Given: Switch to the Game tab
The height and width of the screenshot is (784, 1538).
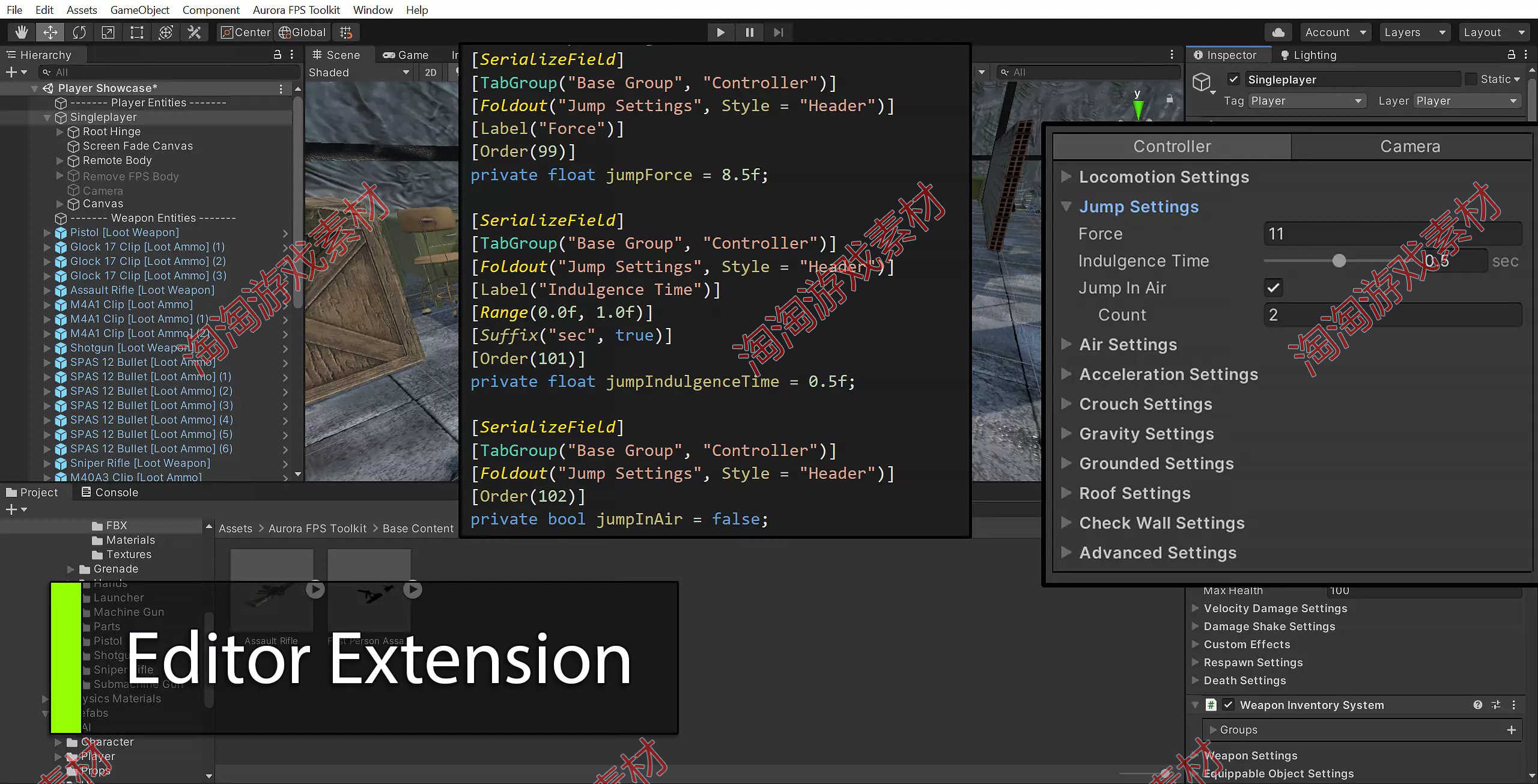Looking at the screenshot, I should [406, 55].
